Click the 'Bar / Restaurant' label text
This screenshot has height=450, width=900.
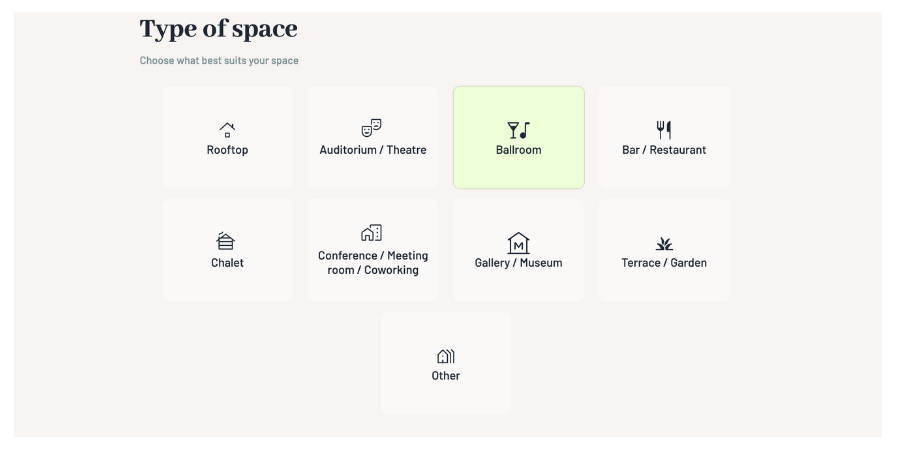(664, 150)
